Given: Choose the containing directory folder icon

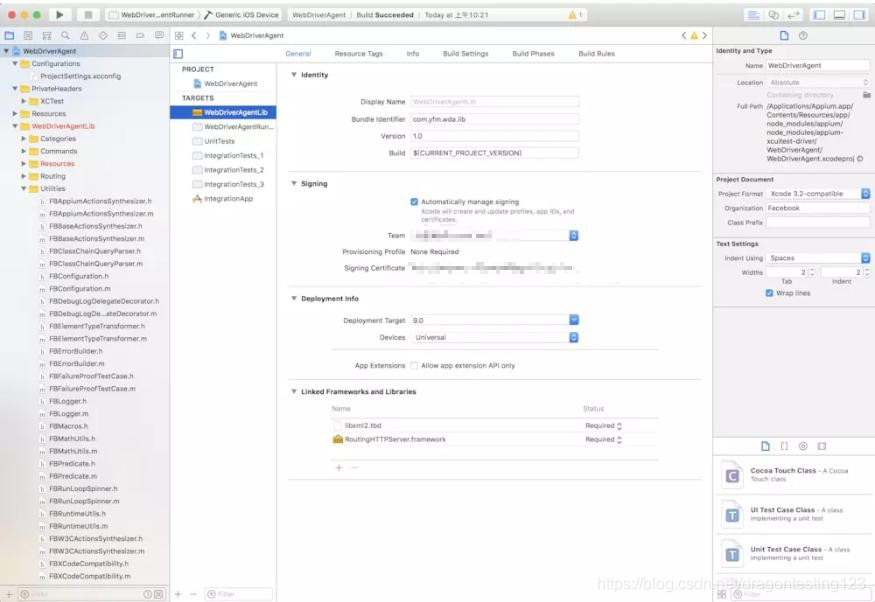Looking at the screenshot, I should click(x=867, y=95).
